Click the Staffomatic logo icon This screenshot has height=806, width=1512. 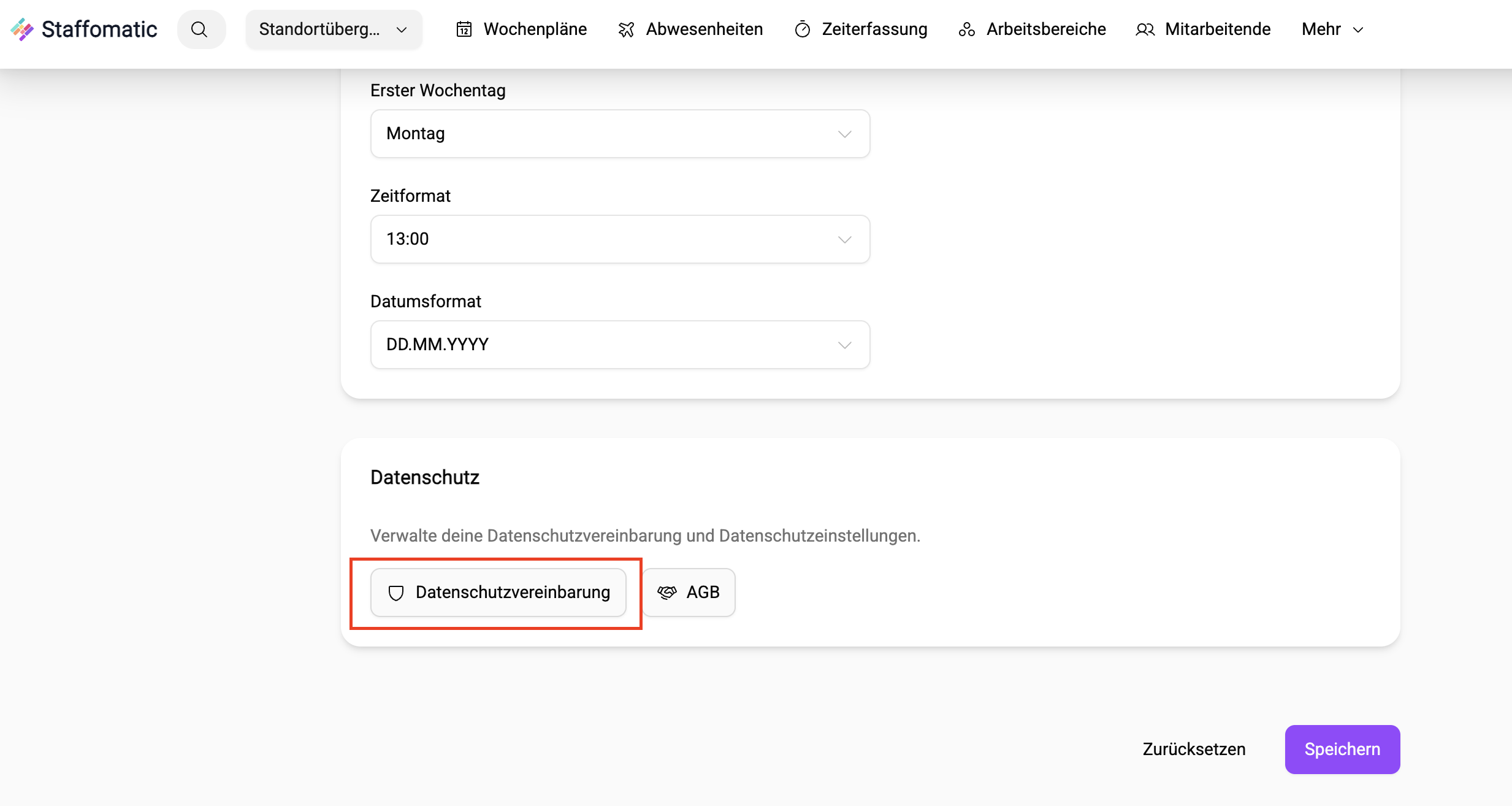(22, 29)
